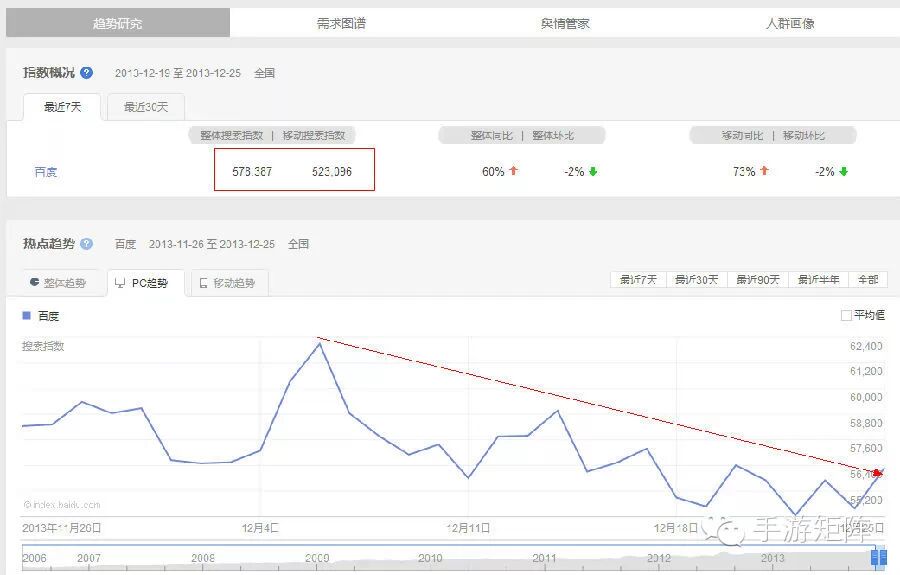
Task: Click the 全国 region in 热点趋势
Action: tap(298, 244)
